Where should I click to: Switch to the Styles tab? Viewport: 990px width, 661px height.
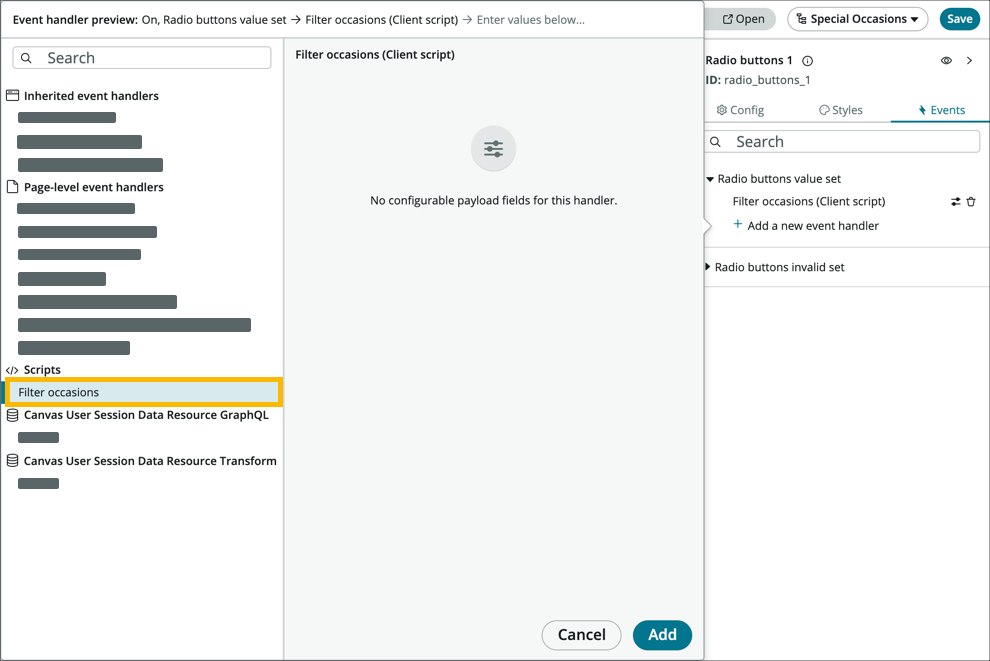click(x=840, y=110)
